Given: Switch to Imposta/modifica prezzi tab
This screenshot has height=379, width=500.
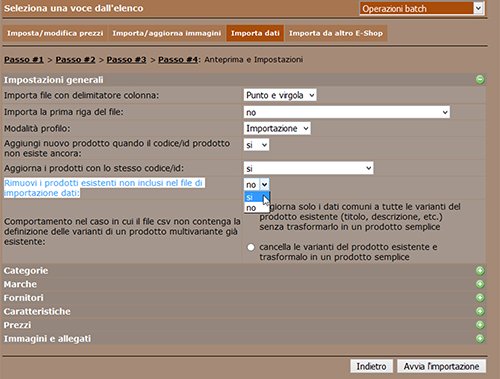Looking at the screenshot, I should pos(55,33).
